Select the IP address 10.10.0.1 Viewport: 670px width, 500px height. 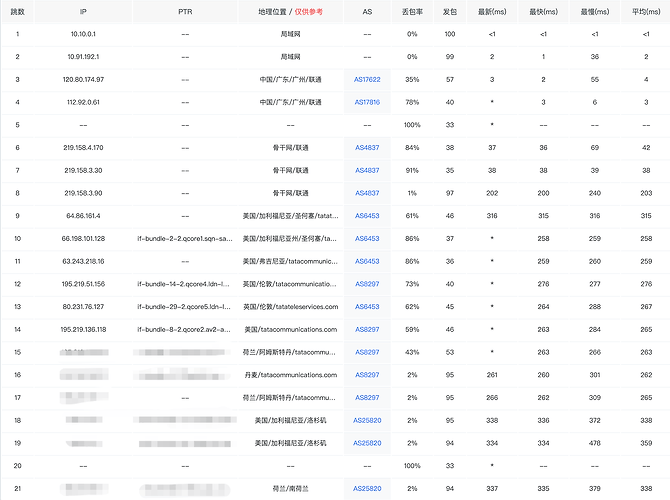click(83, 34)
